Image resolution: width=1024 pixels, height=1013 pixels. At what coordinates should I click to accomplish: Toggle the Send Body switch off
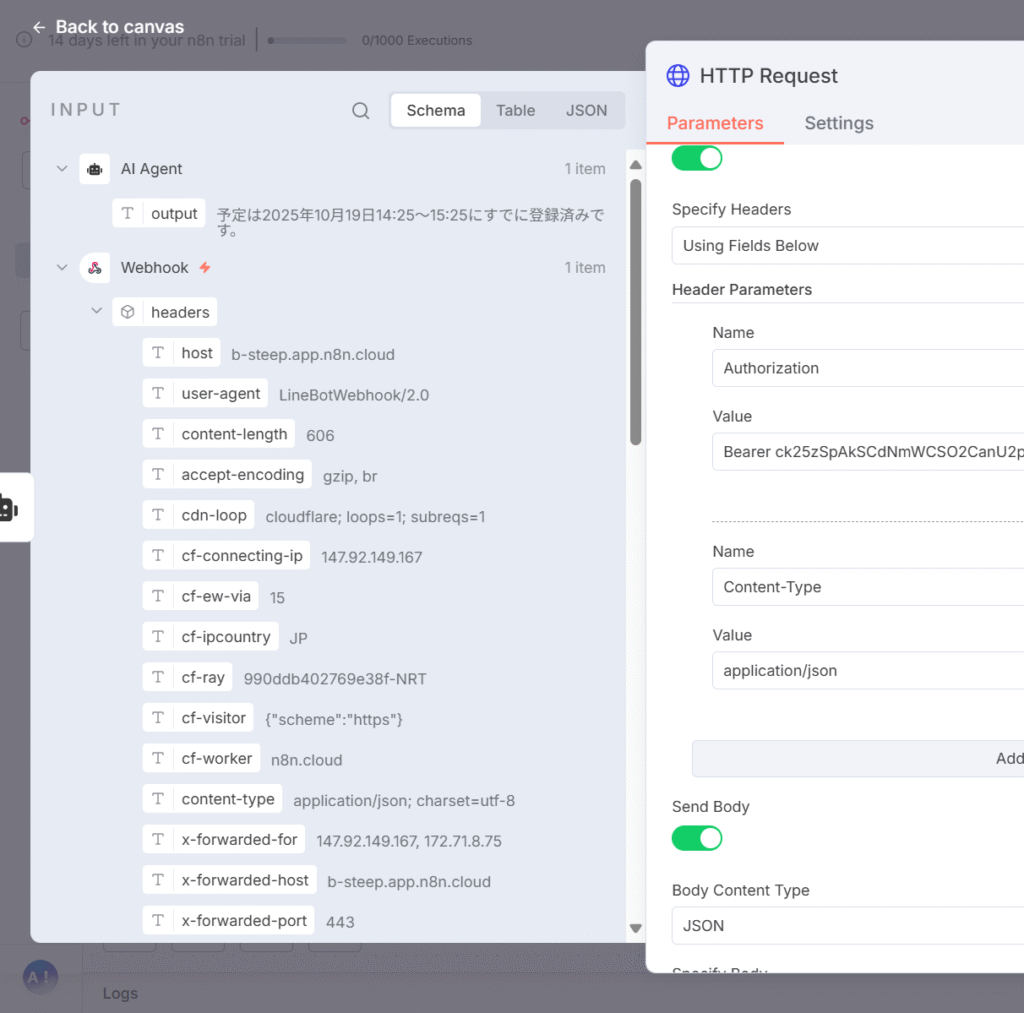point(697,838)
